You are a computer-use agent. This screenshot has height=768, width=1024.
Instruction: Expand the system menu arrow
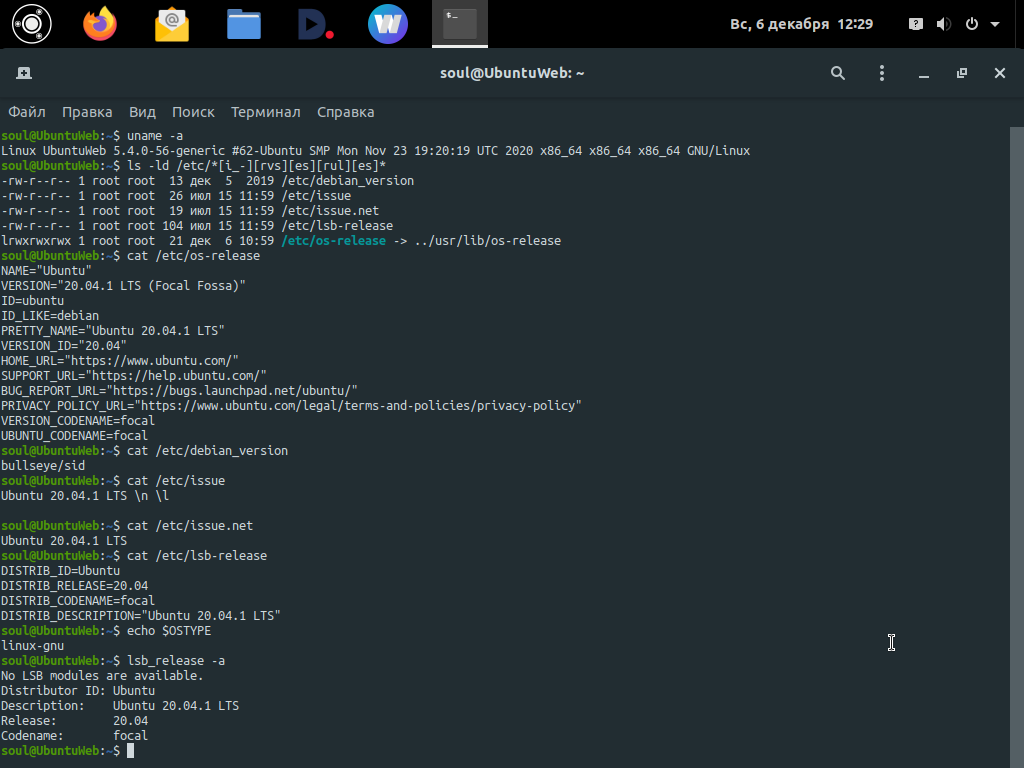tap(995, 24)
